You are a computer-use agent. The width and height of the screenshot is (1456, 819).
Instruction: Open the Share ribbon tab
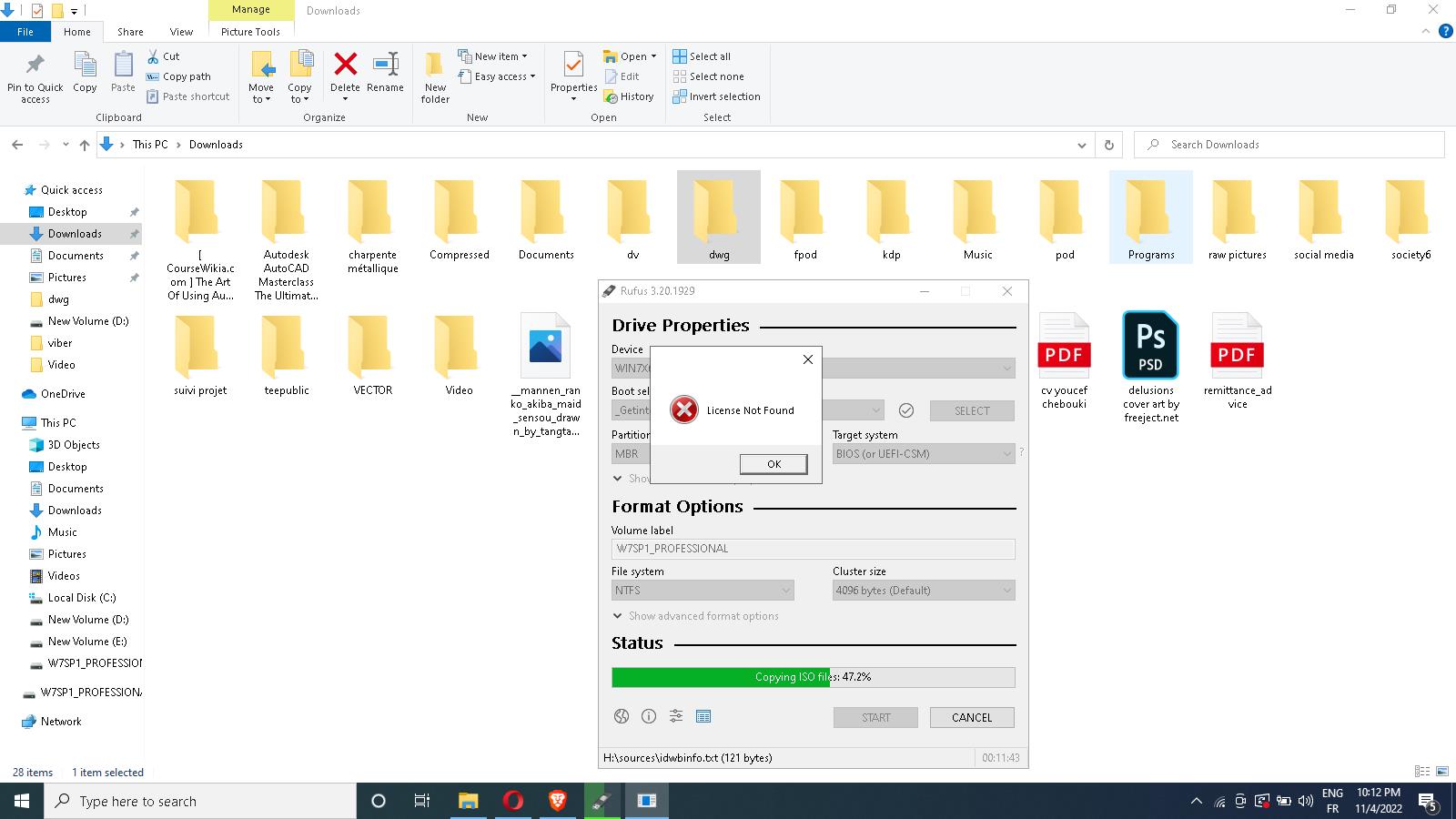(x=130, y=32)
